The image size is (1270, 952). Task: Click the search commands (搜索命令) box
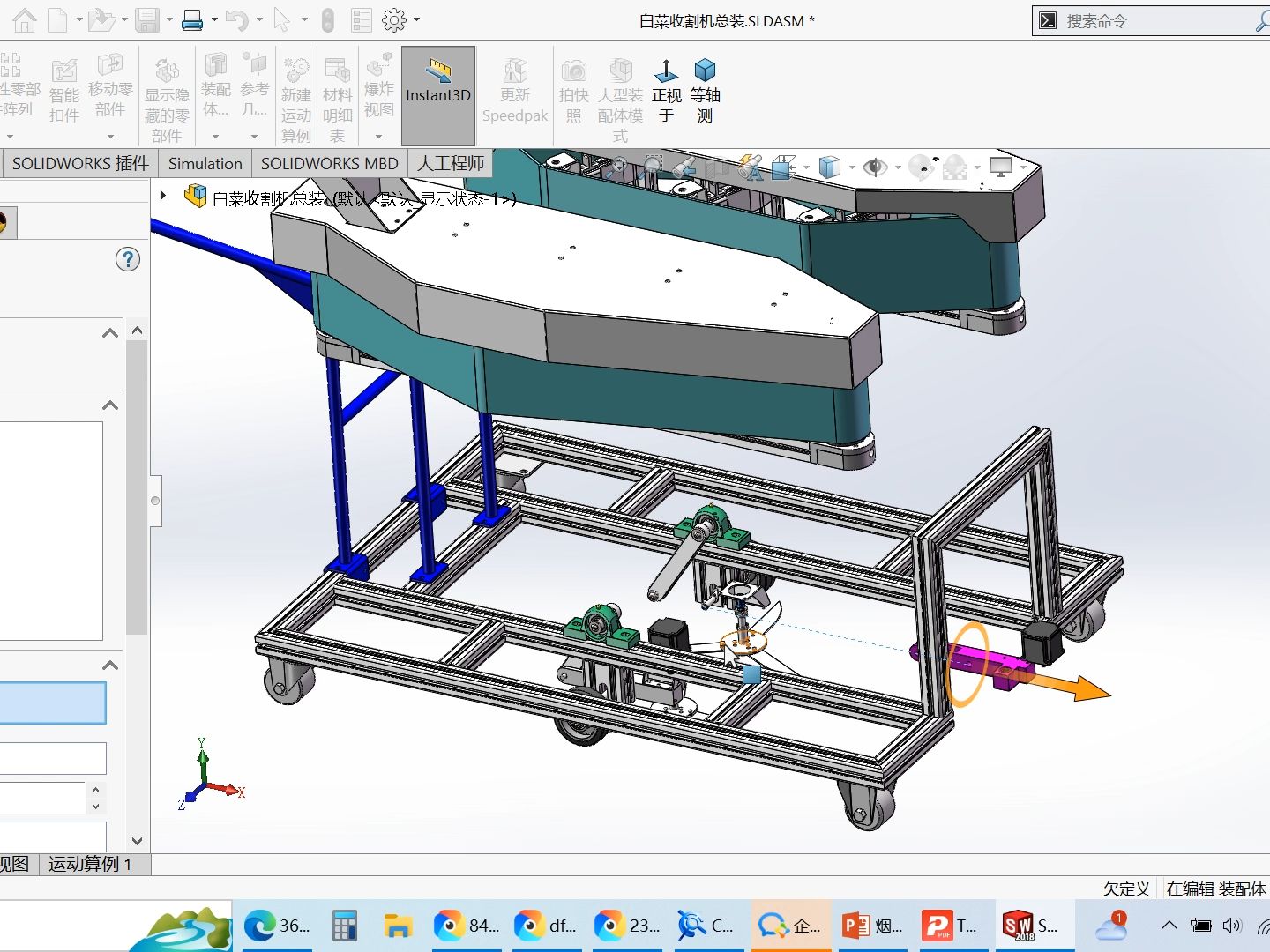(x=1151, y=21)
